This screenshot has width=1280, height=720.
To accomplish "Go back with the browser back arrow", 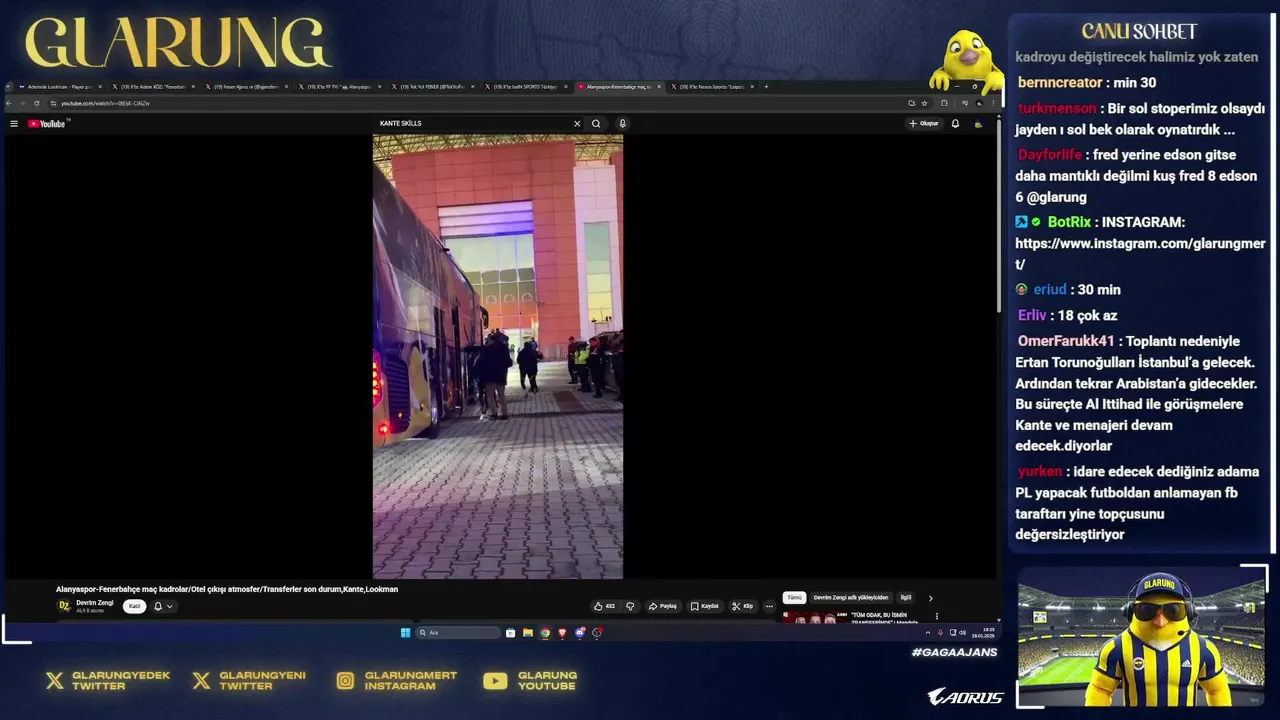I will 10,103.
